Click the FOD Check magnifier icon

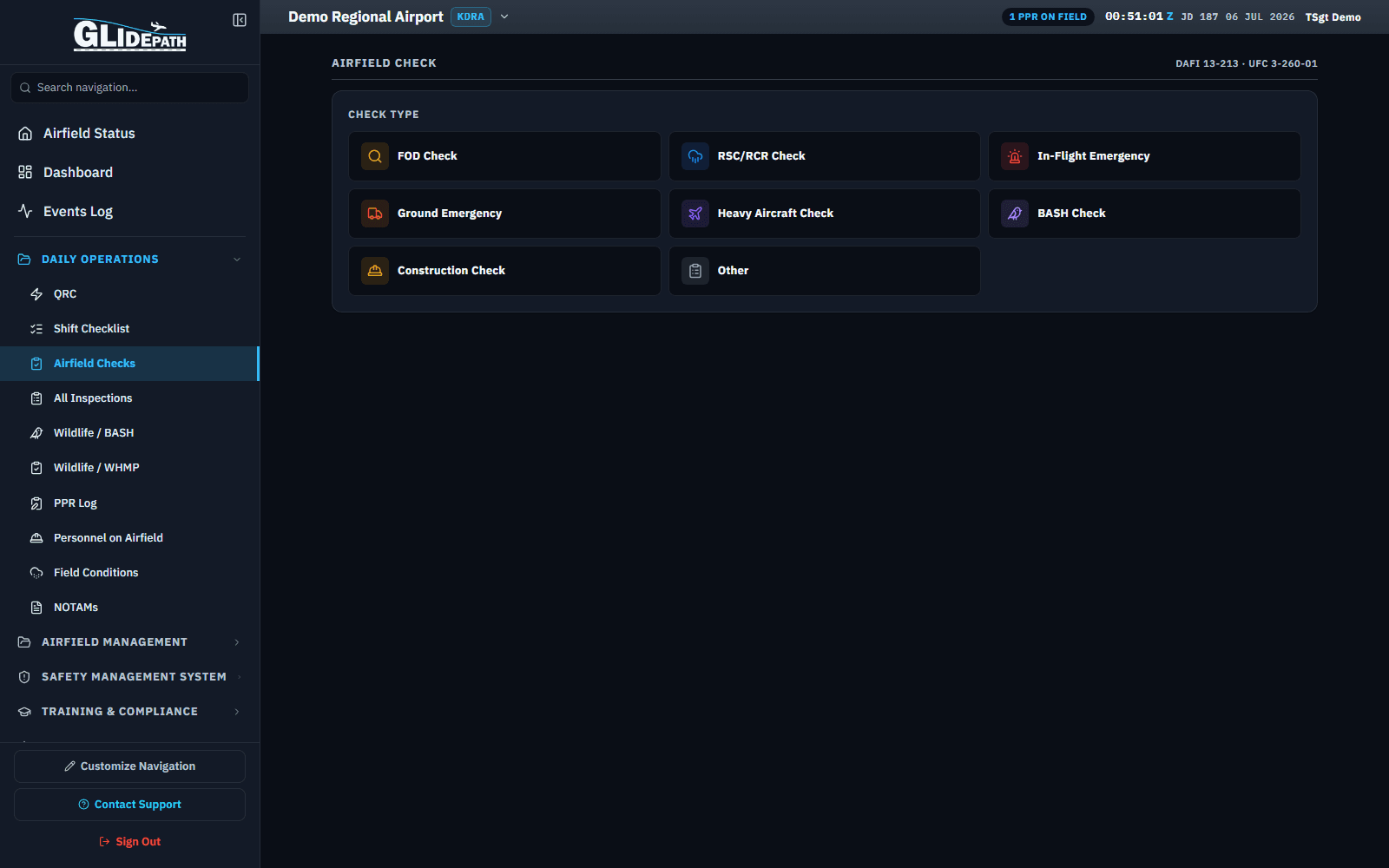tap(375, 156)
